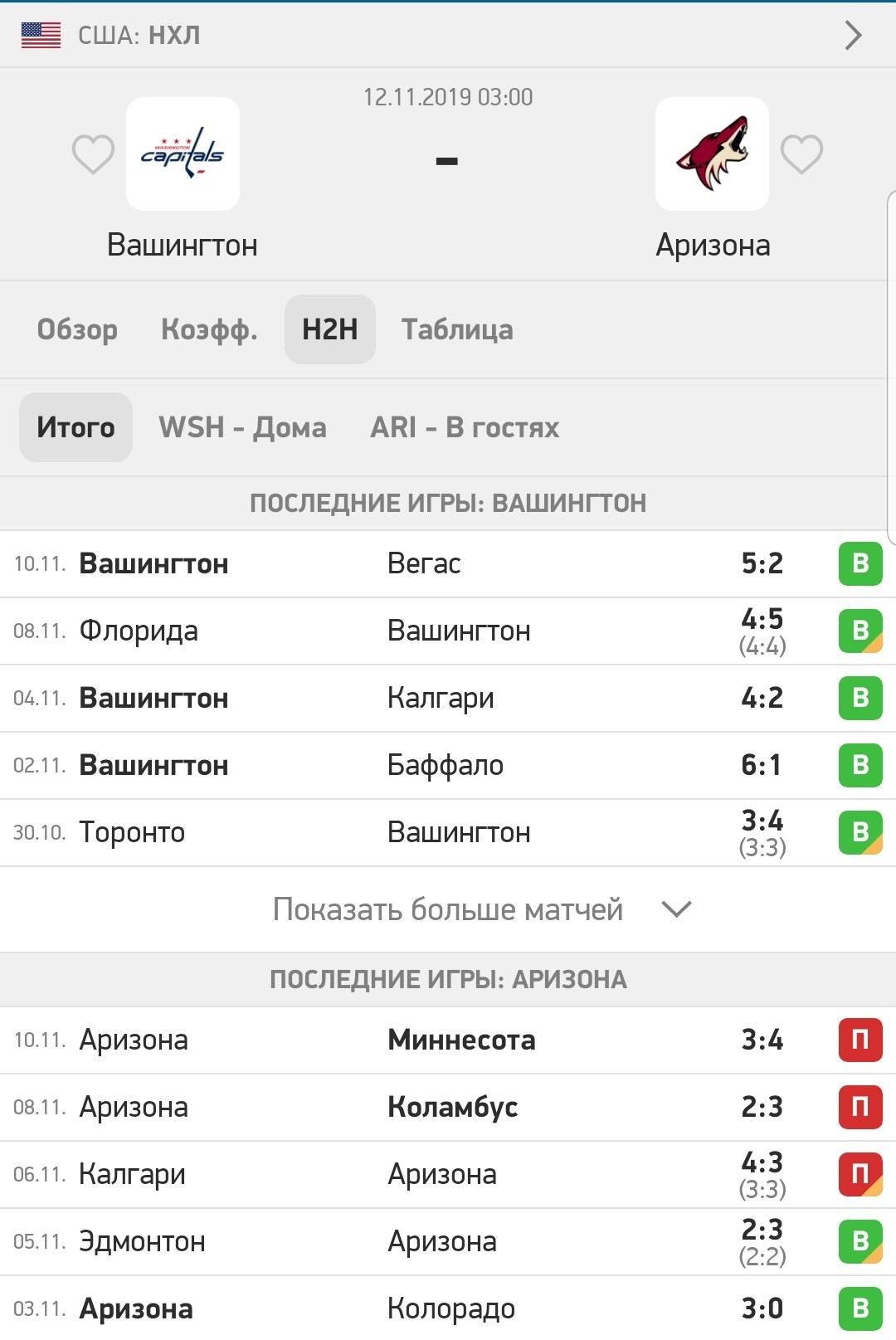The height and width of the screenshot is (1340, 896).
Task: Select ARI - В гостях filter
Action: (465, 427)
